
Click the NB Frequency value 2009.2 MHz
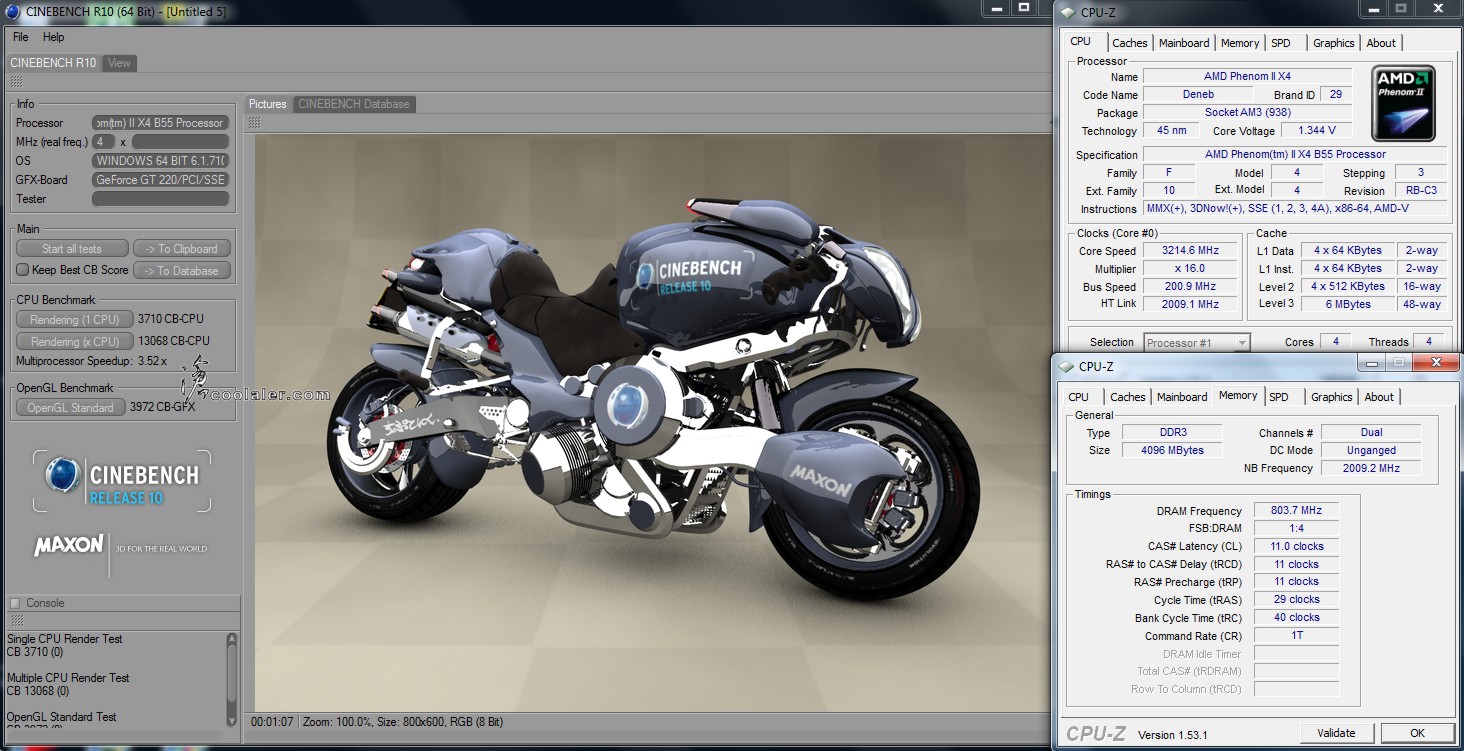[1371, 468]
